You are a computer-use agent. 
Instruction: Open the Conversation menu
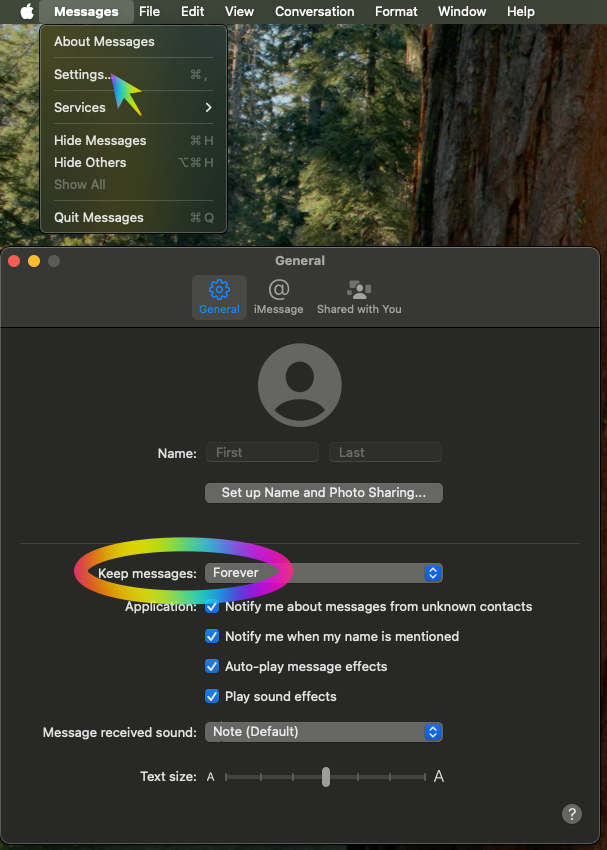[x=314, y=11]
